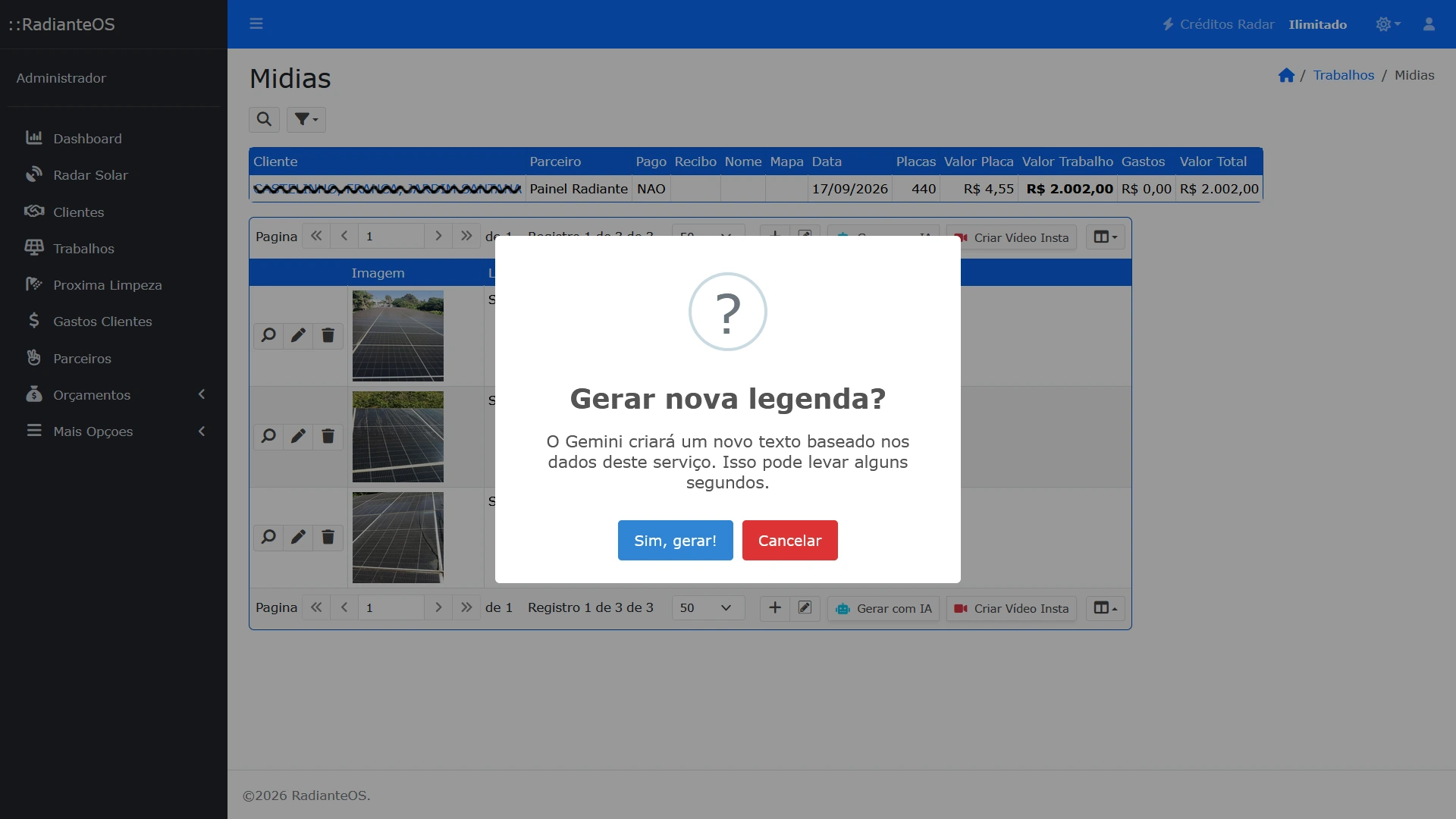This screenshot has width=1456, height=819.
Task: Delete second image row with trash icon
Action: [x=328, y=436]
